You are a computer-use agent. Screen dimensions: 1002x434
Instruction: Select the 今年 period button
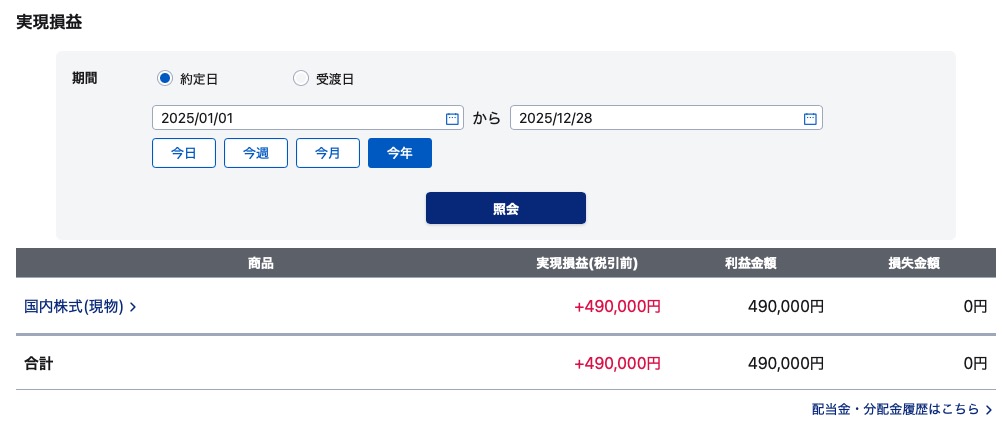pyautogui.click(x=400, y=153)
